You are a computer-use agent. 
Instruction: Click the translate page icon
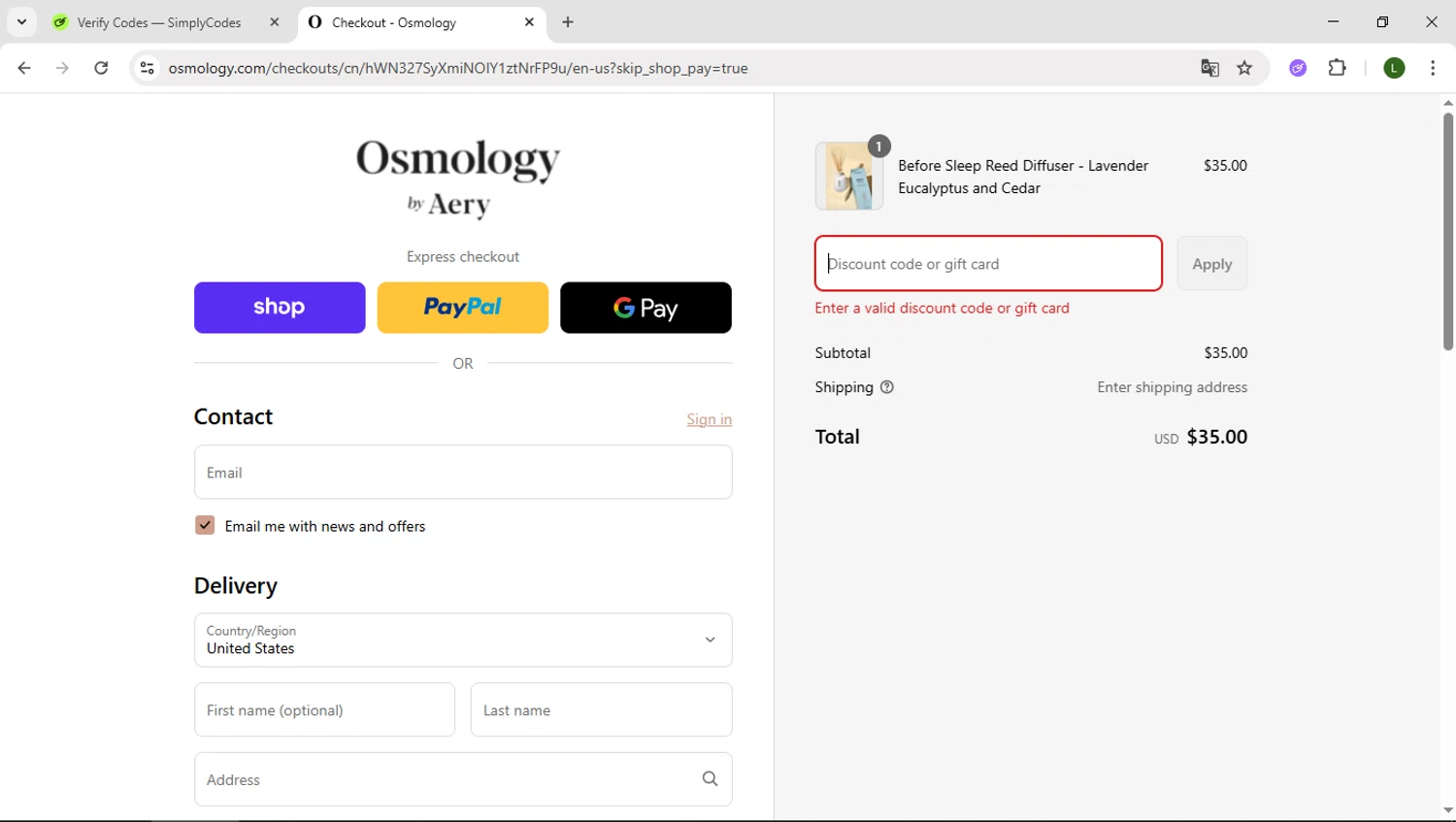coord(1209,68)
